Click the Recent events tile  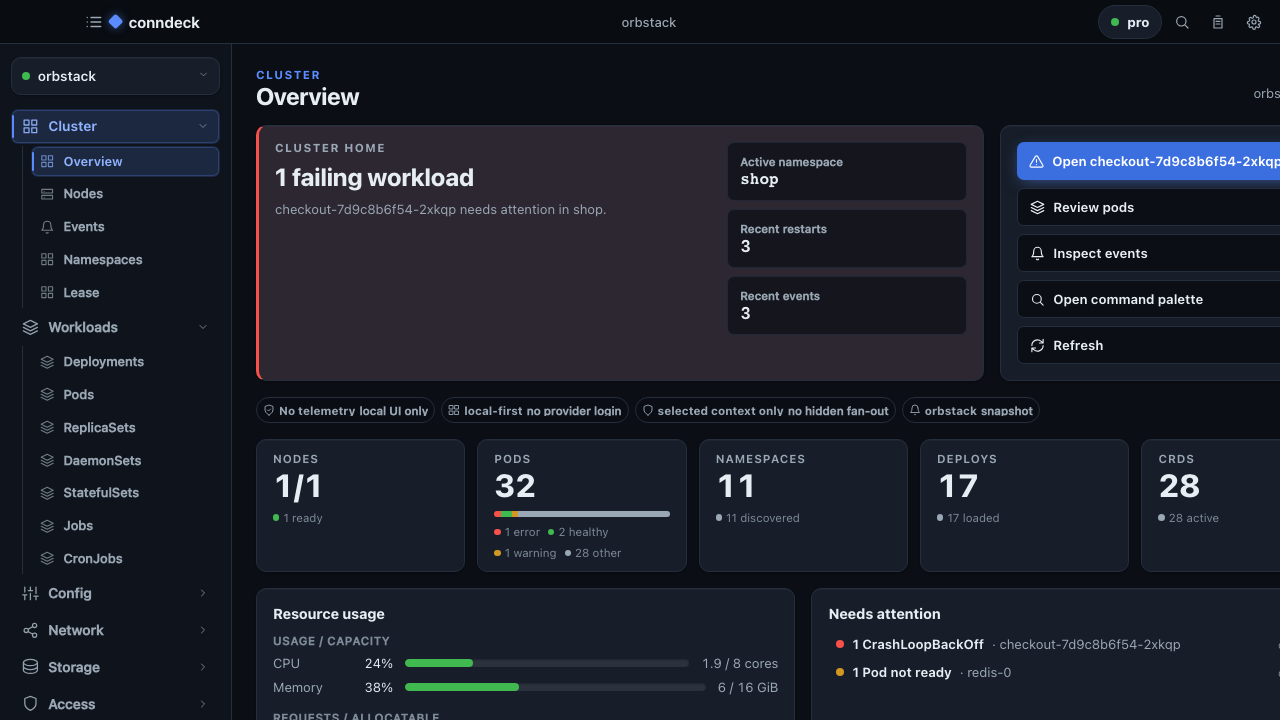tap(847, 305)
